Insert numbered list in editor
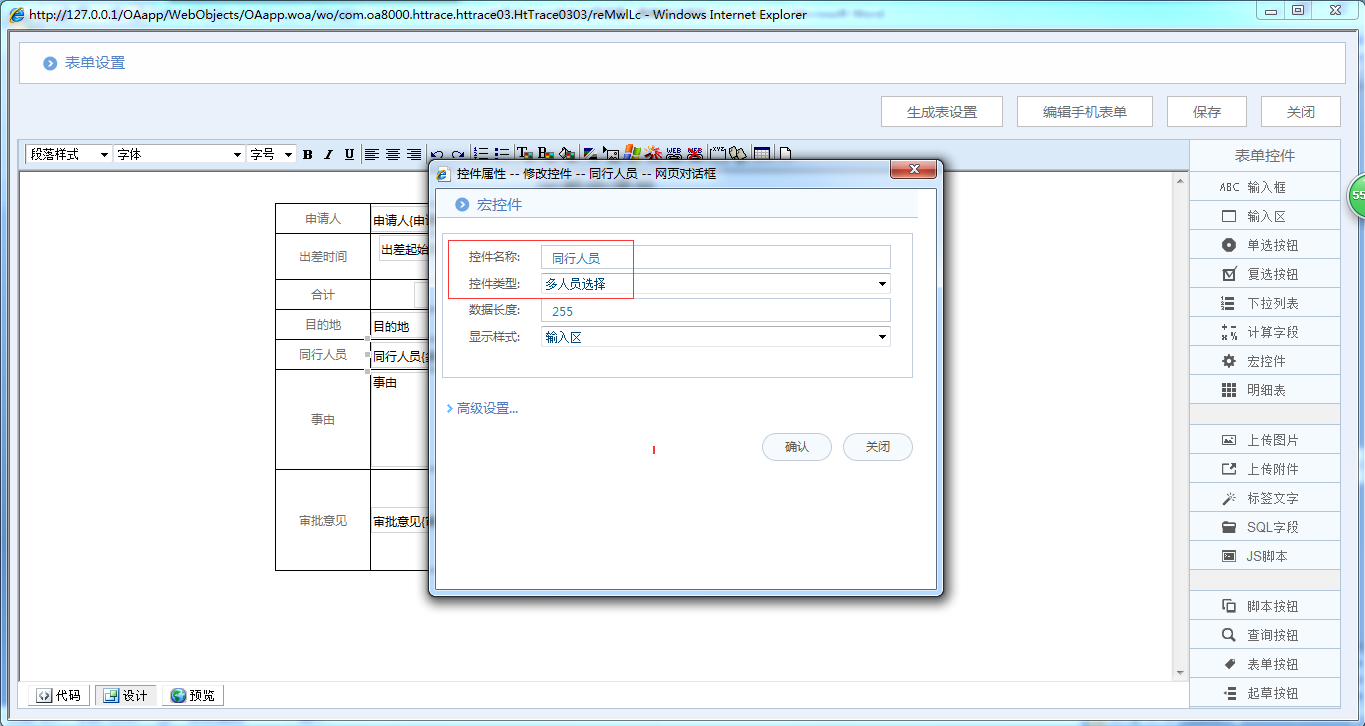The height and width of the screenshot is (726, 1365). 481,154
